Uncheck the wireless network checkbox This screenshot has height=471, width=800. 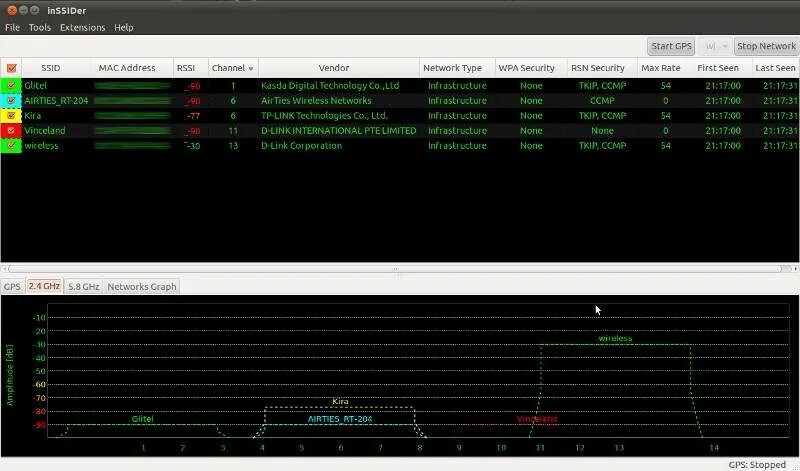point(11,145)
